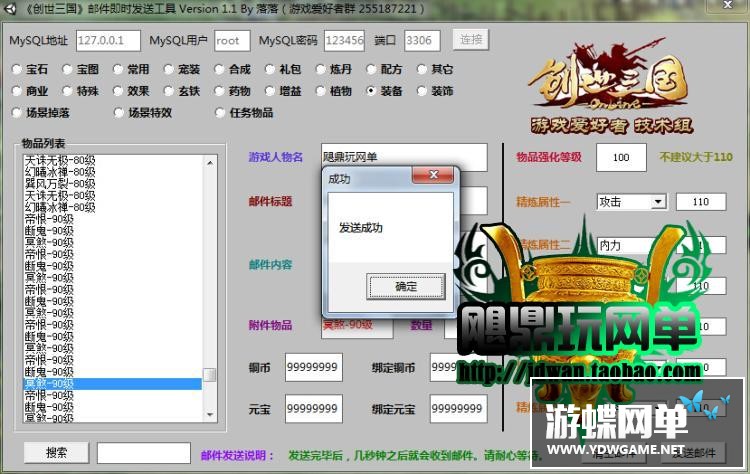The image size is (750, 474).
Task: Open the 精炼属性二 combo box showing 内力
Action: coord(631,245)
